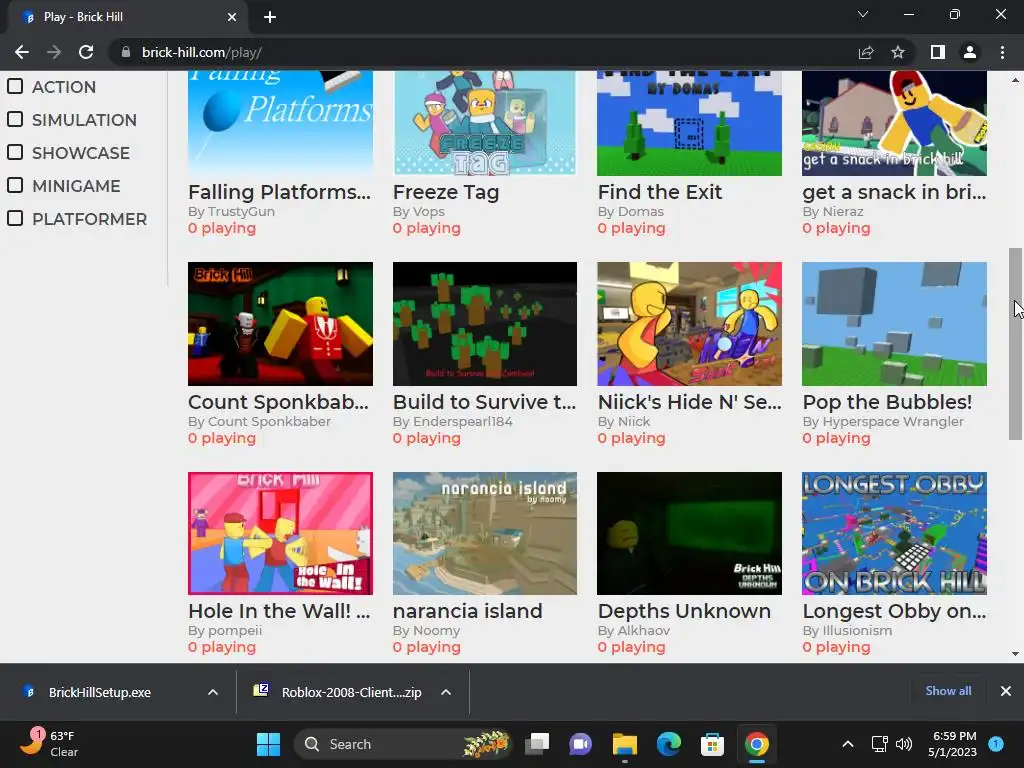Screen dimensions: 1024x768
Task: Click the Depths Unknown title
Action: coord(684,611)
